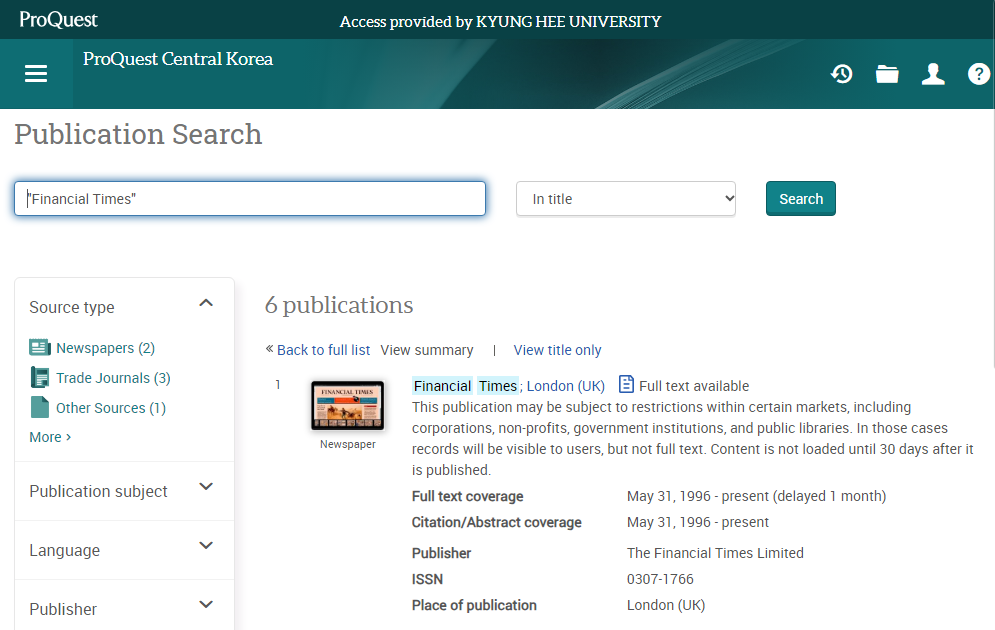Open the Financial Times publication record
The image size is (995, 630).
point(469,385)
